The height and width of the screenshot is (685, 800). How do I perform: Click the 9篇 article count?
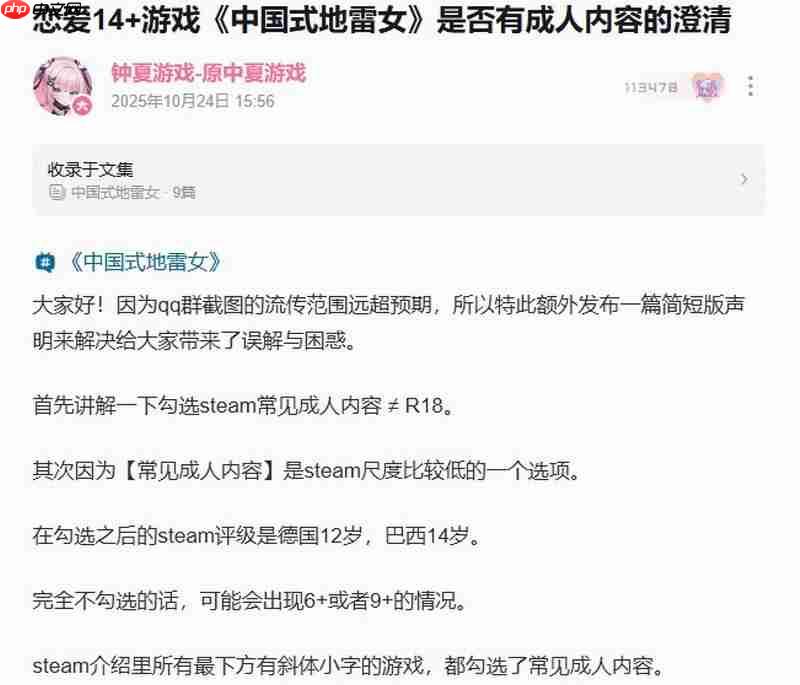pos(184,192)
